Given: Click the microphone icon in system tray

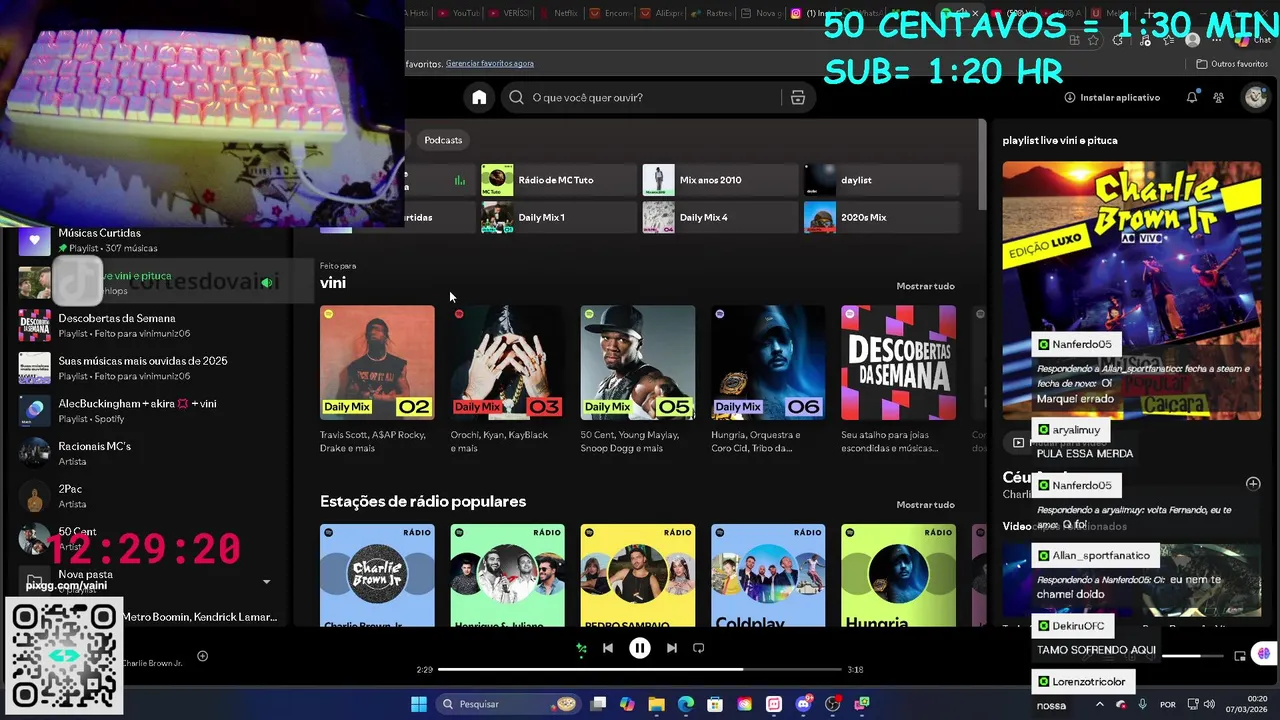Looking at the screenshot, I should 1142,704.
